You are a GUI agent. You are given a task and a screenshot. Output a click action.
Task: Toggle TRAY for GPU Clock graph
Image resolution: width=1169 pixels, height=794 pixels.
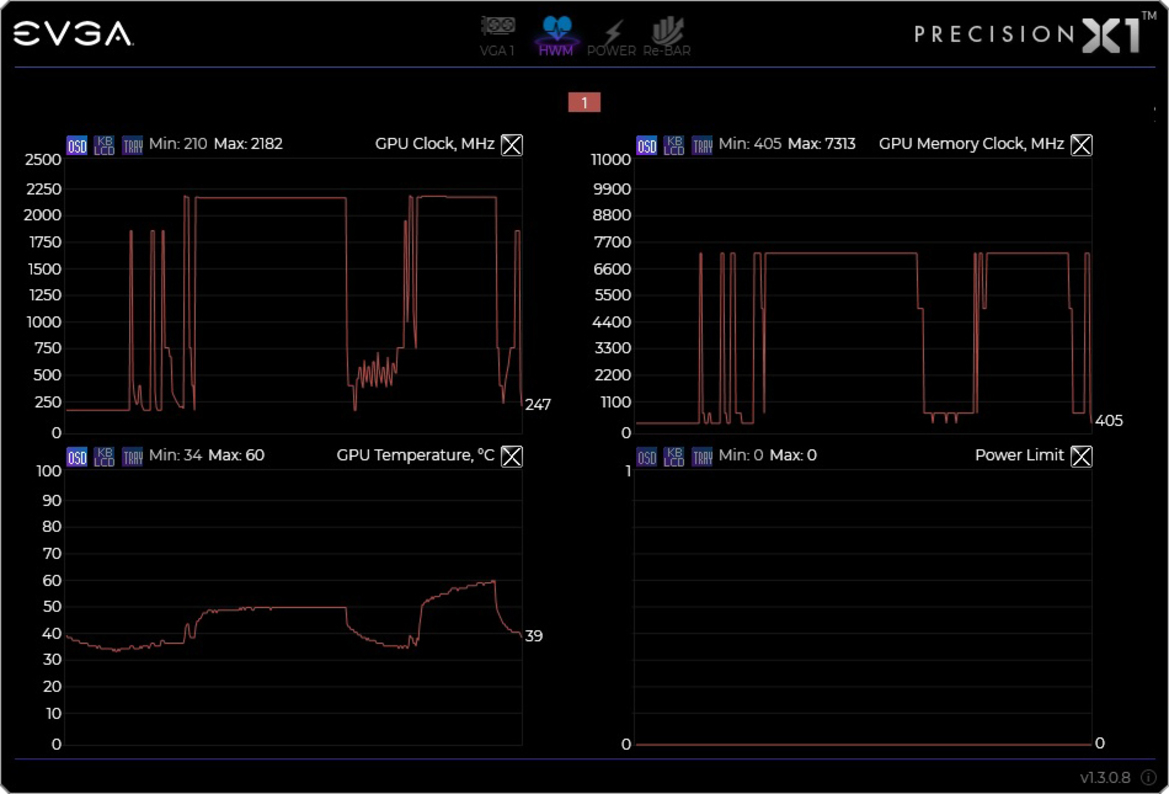tap(133, 145)
